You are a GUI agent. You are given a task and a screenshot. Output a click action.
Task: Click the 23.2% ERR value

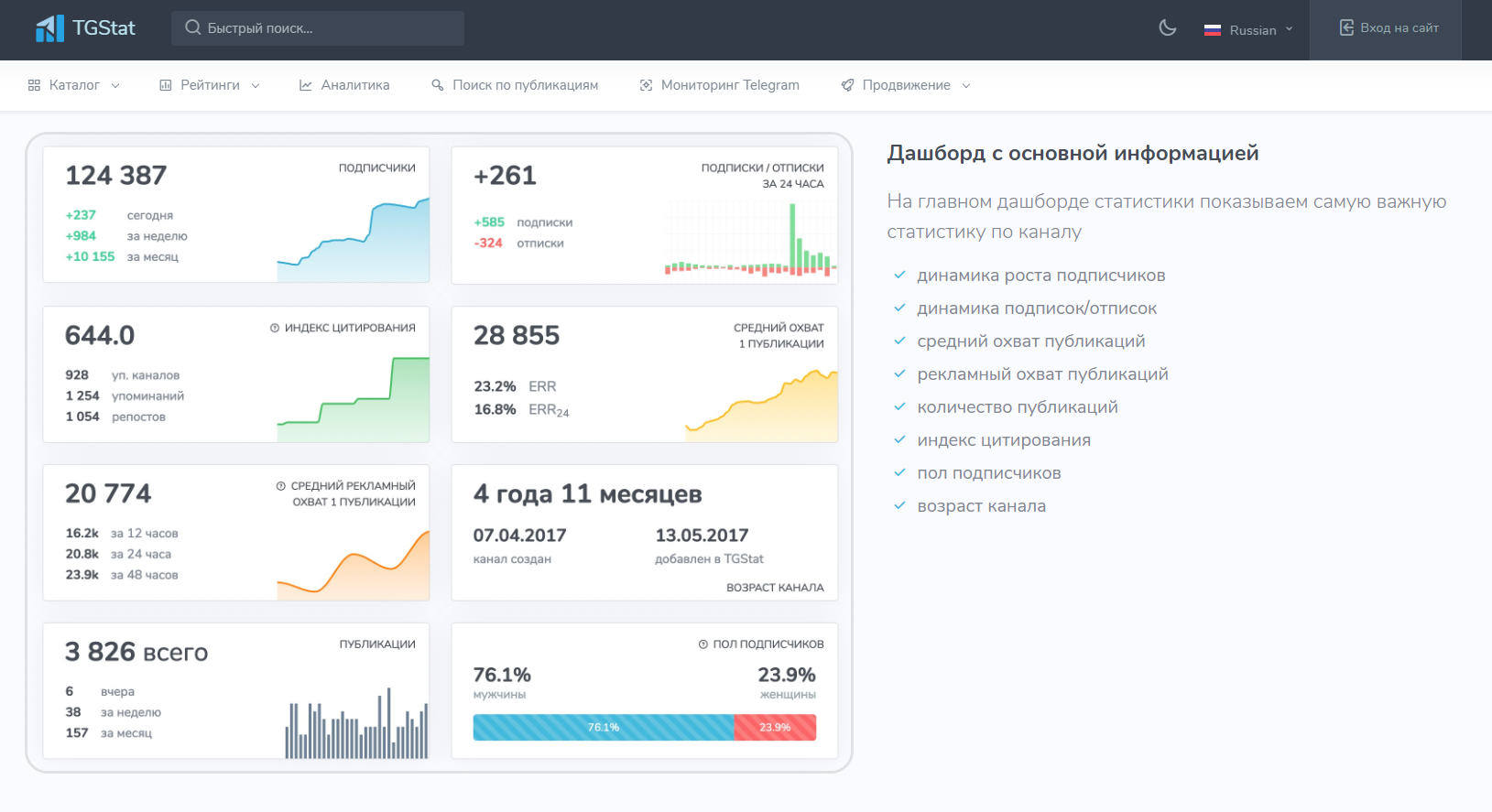pos(496,386)
